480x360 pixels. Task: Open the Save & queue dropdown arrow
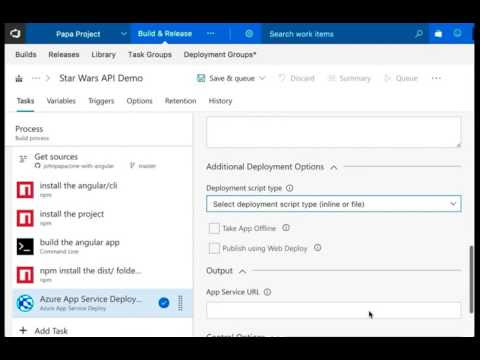click(262, 78)
